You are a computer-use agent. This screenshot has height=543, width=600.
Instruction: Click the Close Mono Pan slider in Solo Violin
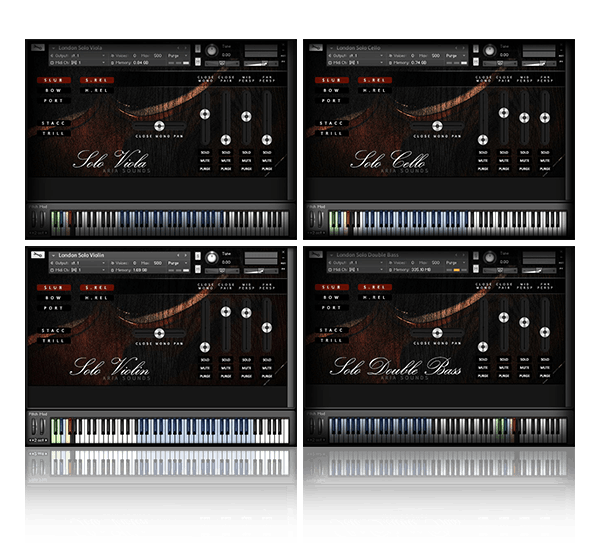pos(159,333)
